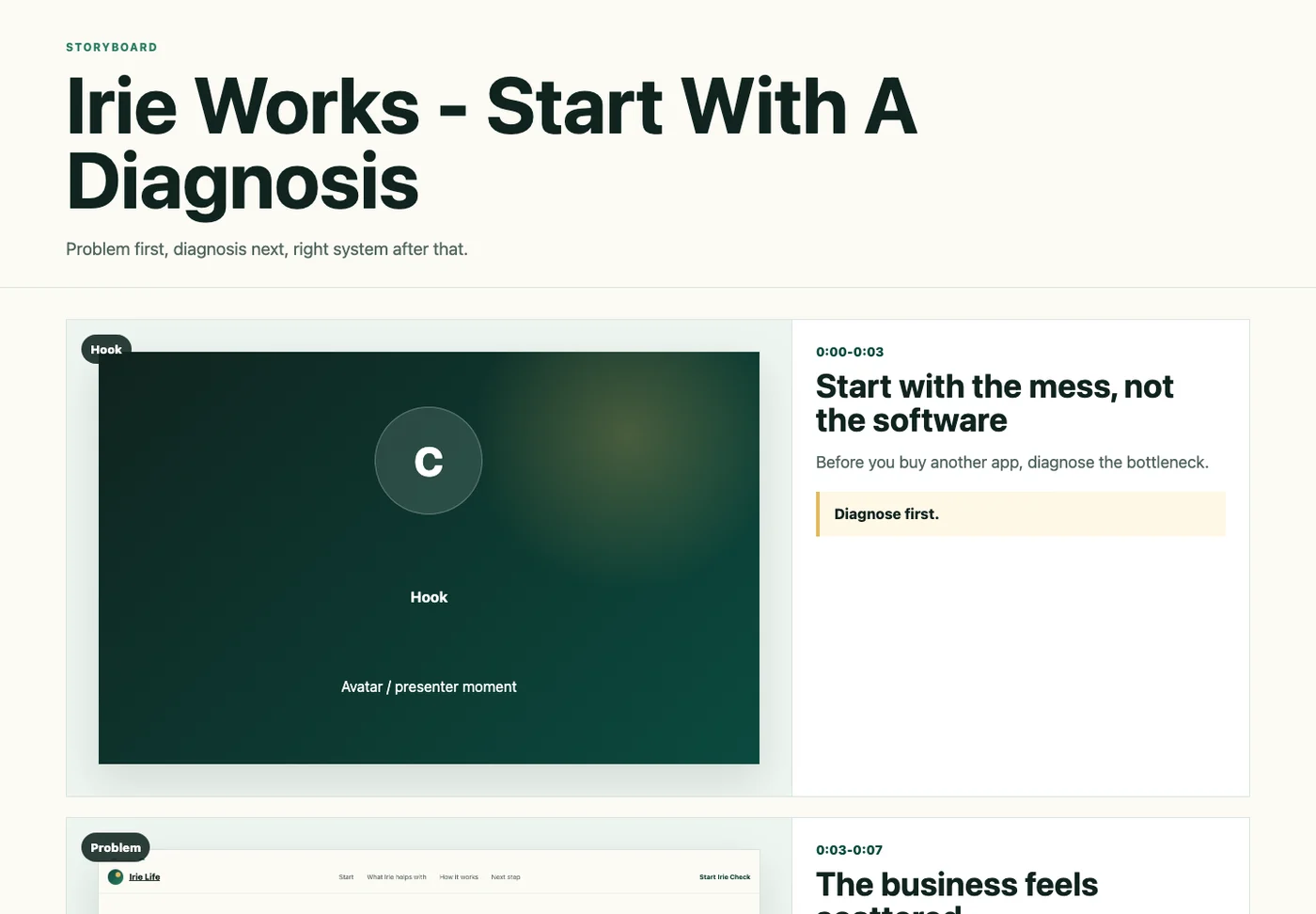The height and width of the screenshot is (914, 1316).
Task: Click heading Start with the mess, not the software
Action: coord(995,403)
